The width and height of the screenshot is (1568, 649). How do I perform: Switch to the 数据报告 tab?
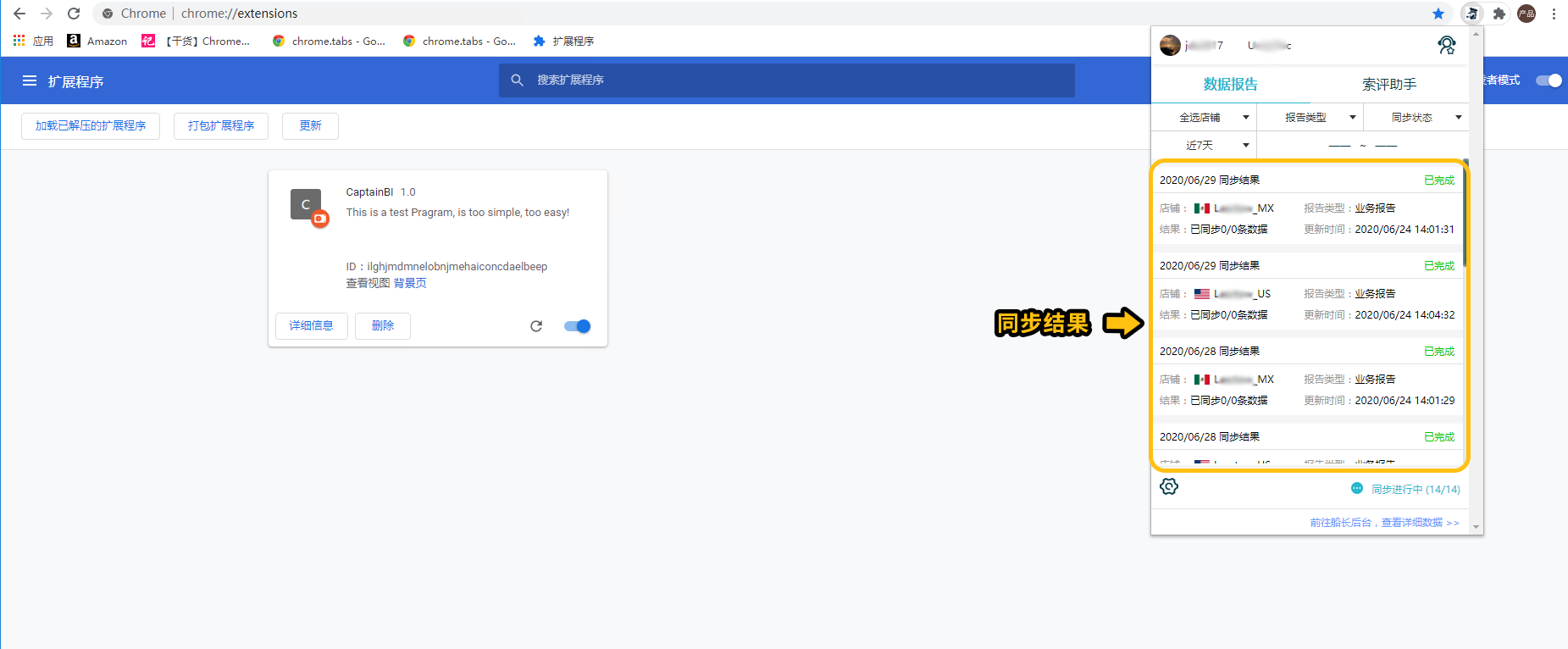click(x=1230, y=85)
